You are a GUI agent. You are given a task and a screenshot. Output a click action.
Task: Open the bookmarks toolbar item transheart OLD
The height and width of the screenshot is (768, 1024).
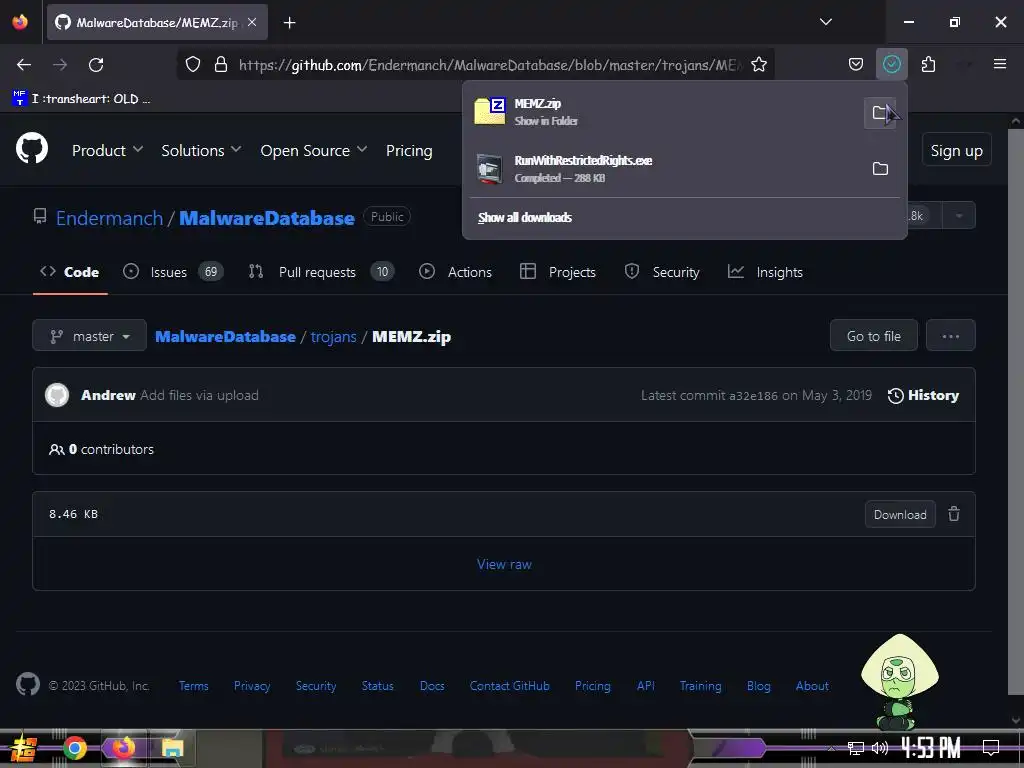click(x=82, y=99)
